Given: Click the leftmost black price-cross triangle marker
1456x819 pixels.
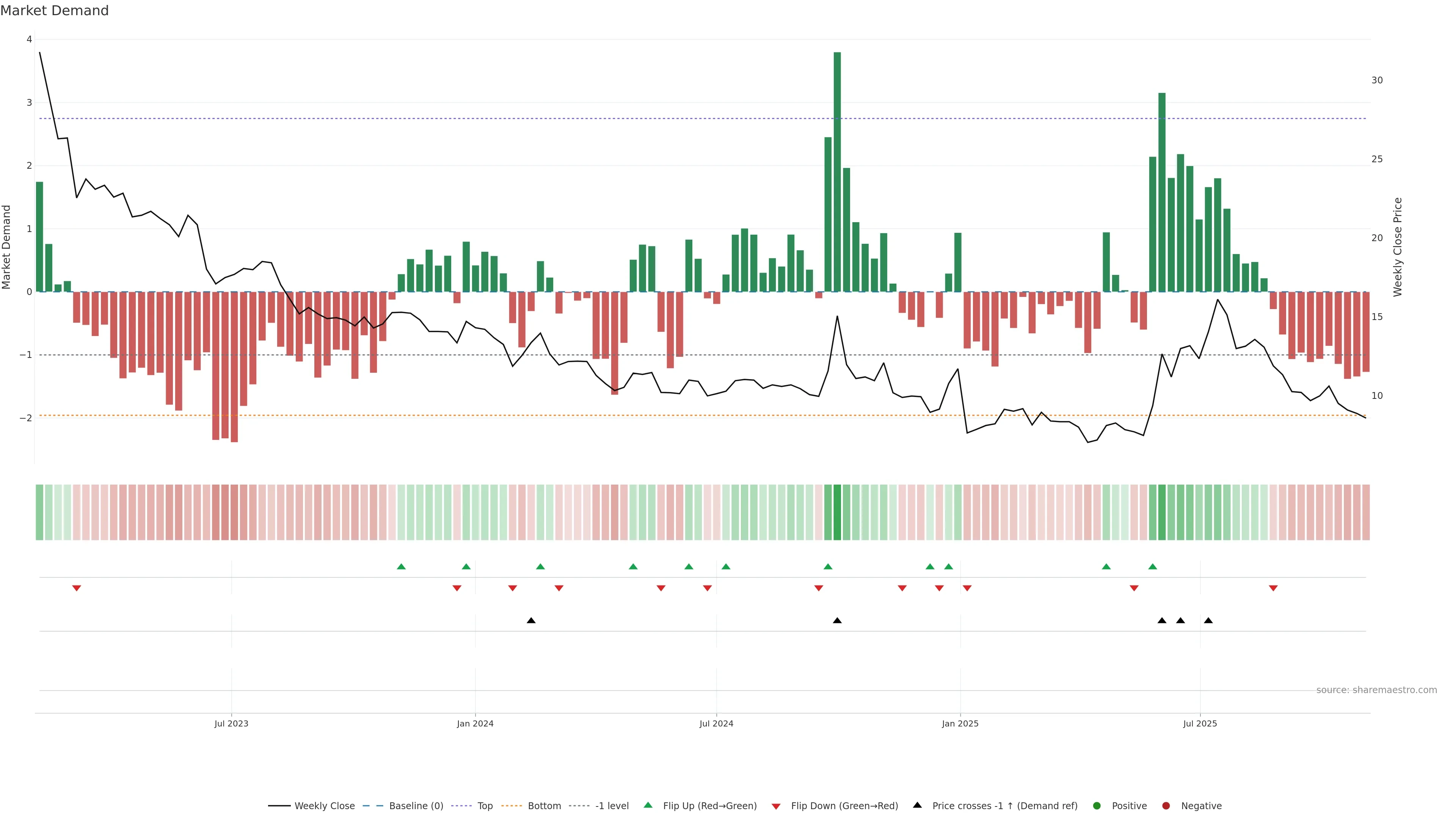Looking at the screenshot, I should (x=531, y=621).
